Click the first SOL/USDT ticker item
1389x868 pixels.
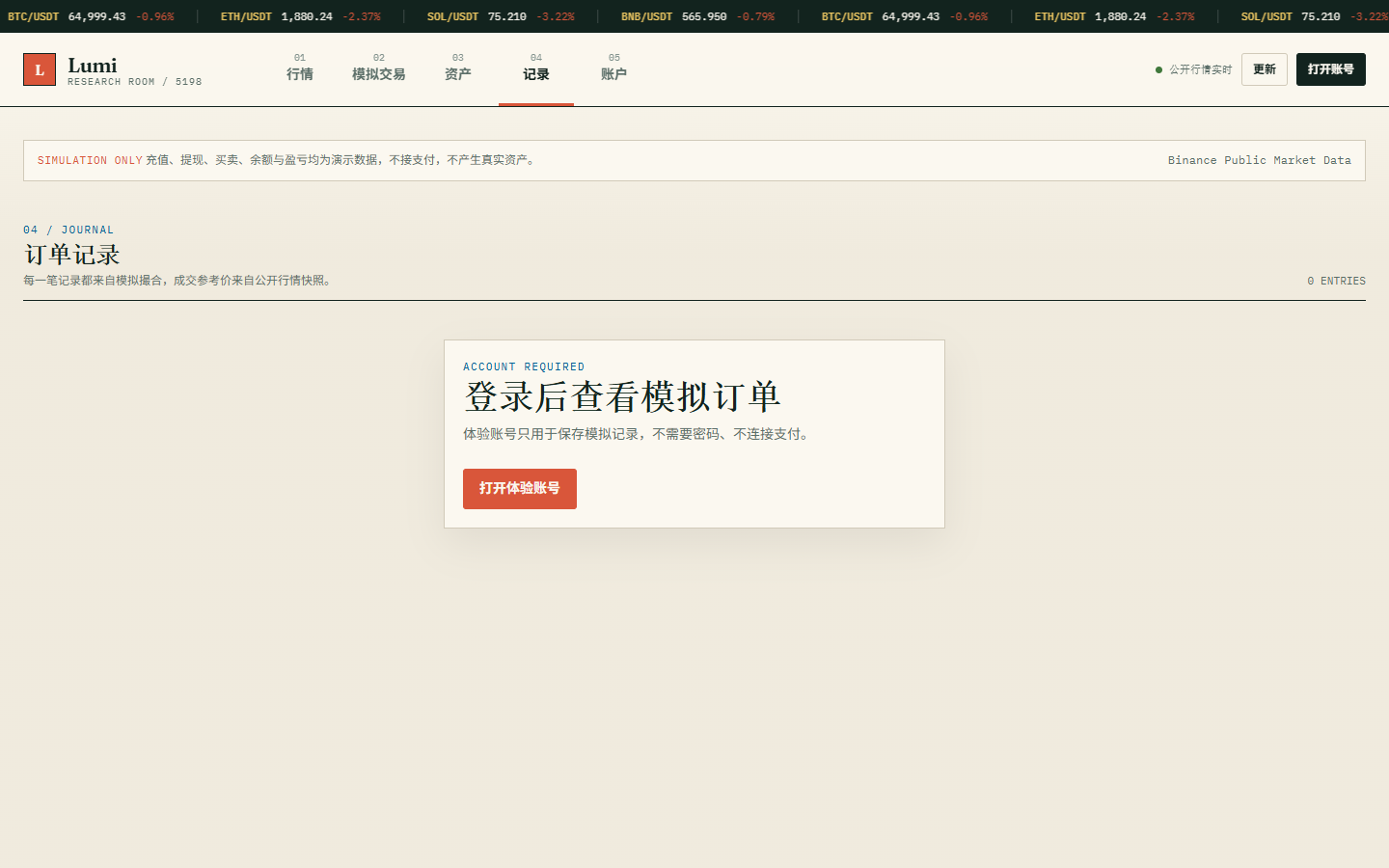[x=501, y=16]
